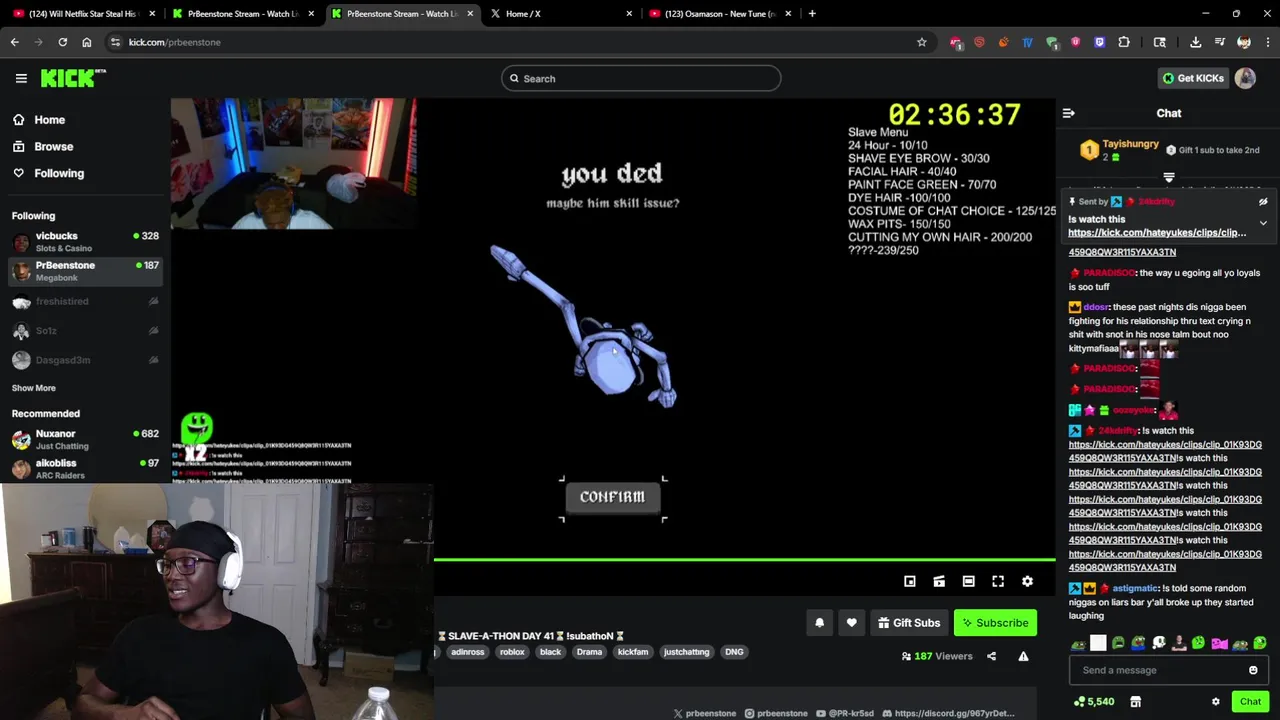Image resolution: width=1280 pixels, height=720 pixels.
Task: Expand Show more followed channels
Action: pyautogui.click(x=34, y=388)
